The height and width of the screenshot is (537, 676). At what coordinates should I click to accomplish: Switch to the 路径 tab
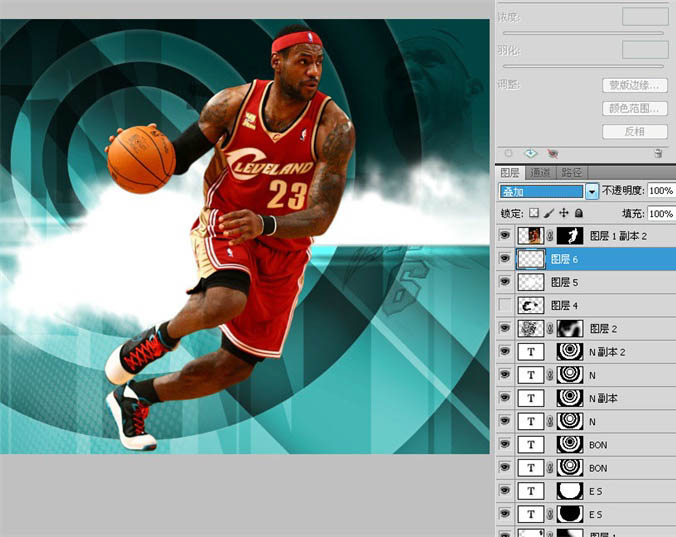click(x=572, y=173)
